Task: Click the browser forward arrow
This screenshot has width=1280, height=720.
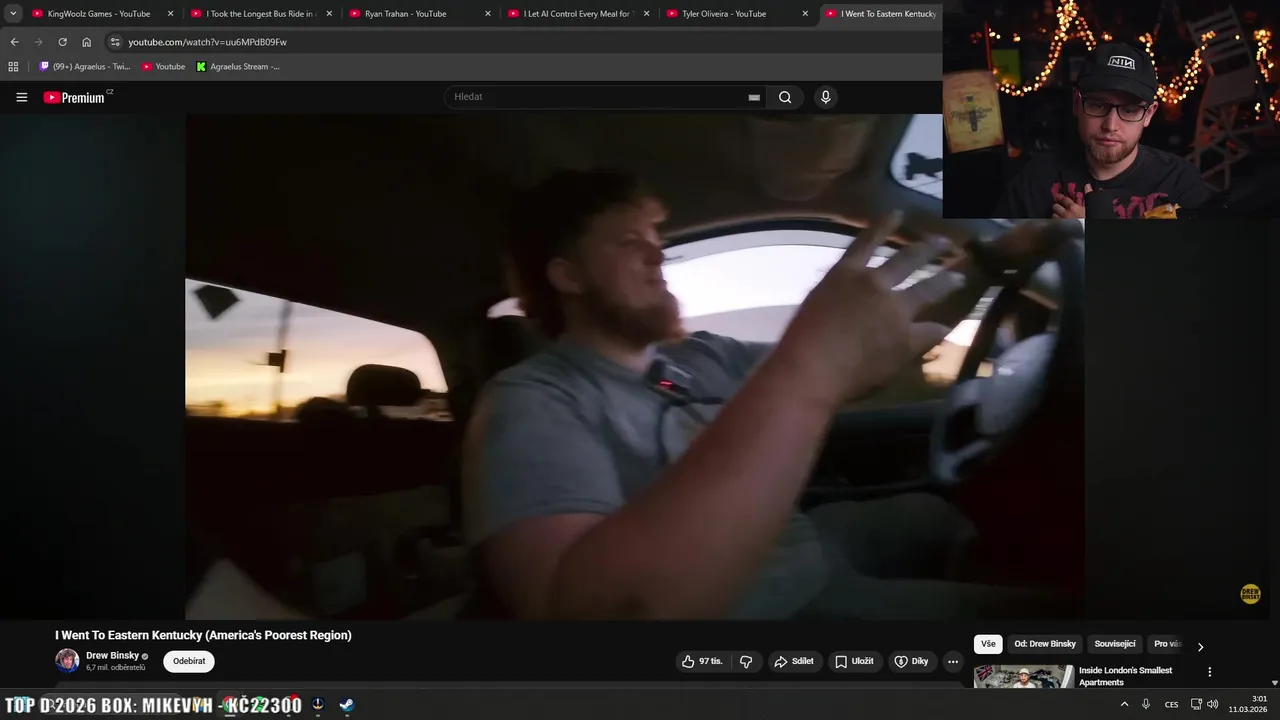Action: 38,42
